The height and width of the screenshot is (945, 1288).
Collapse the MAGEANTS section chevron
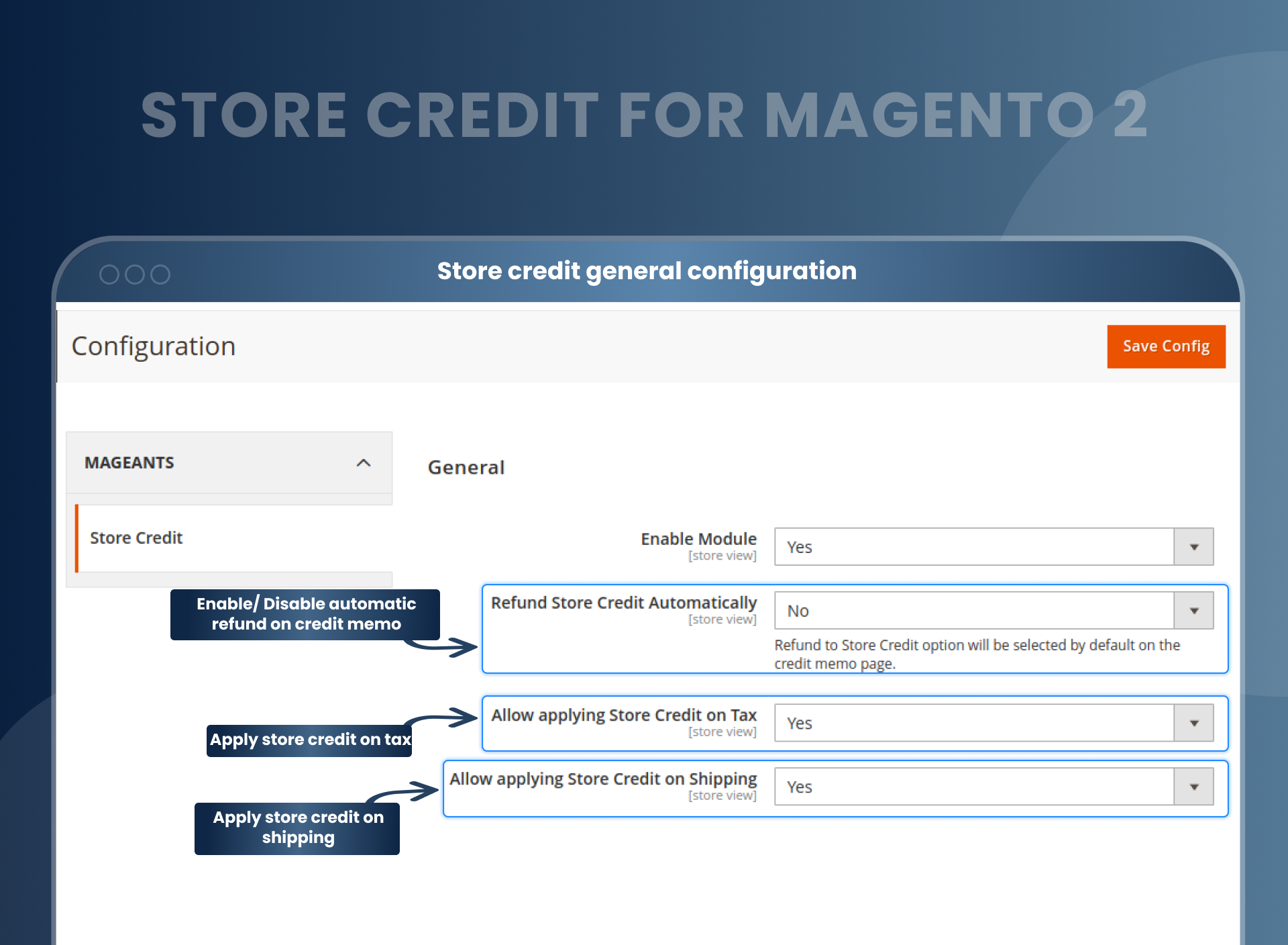(364, 463)
